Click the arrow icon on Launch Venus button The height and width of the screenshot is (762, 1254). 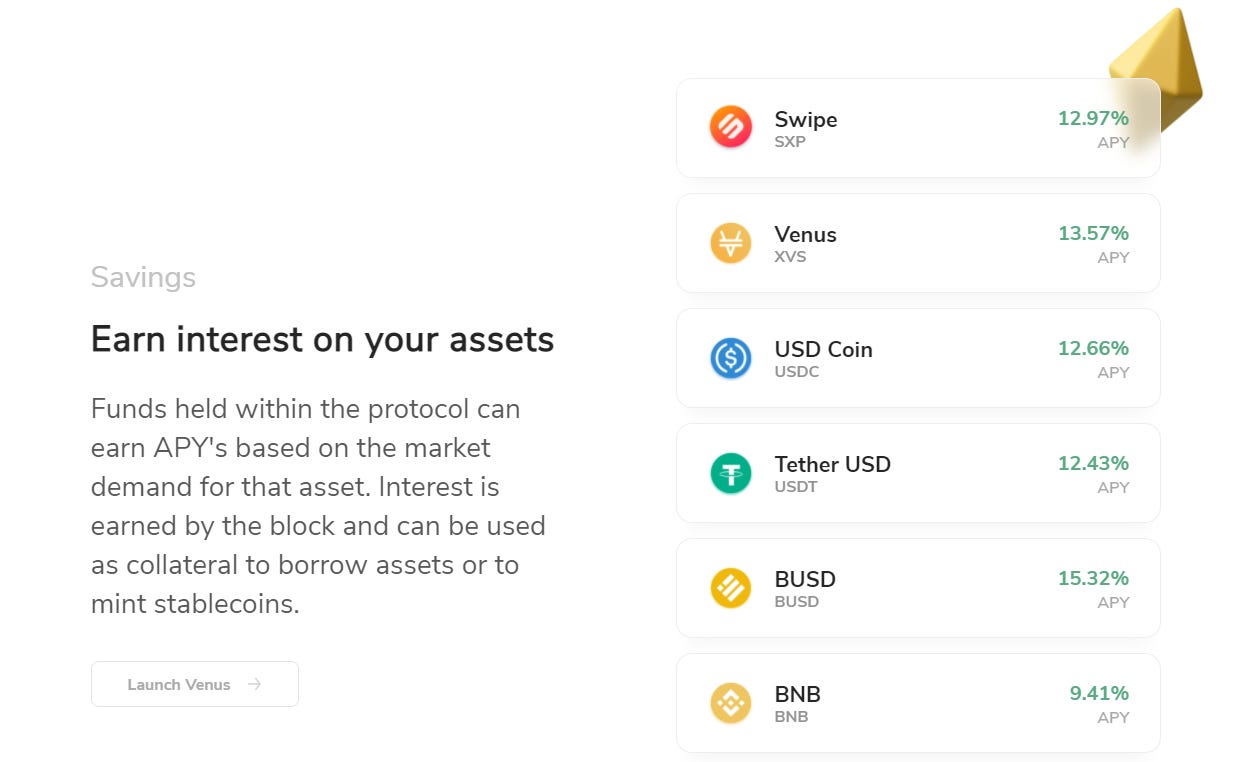point(254,684)
